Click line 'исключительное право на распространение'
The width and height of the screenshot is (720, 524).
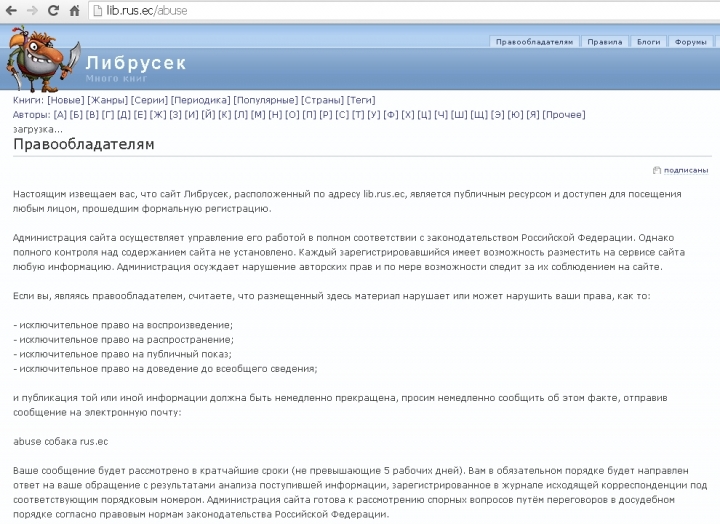[125, 340]
